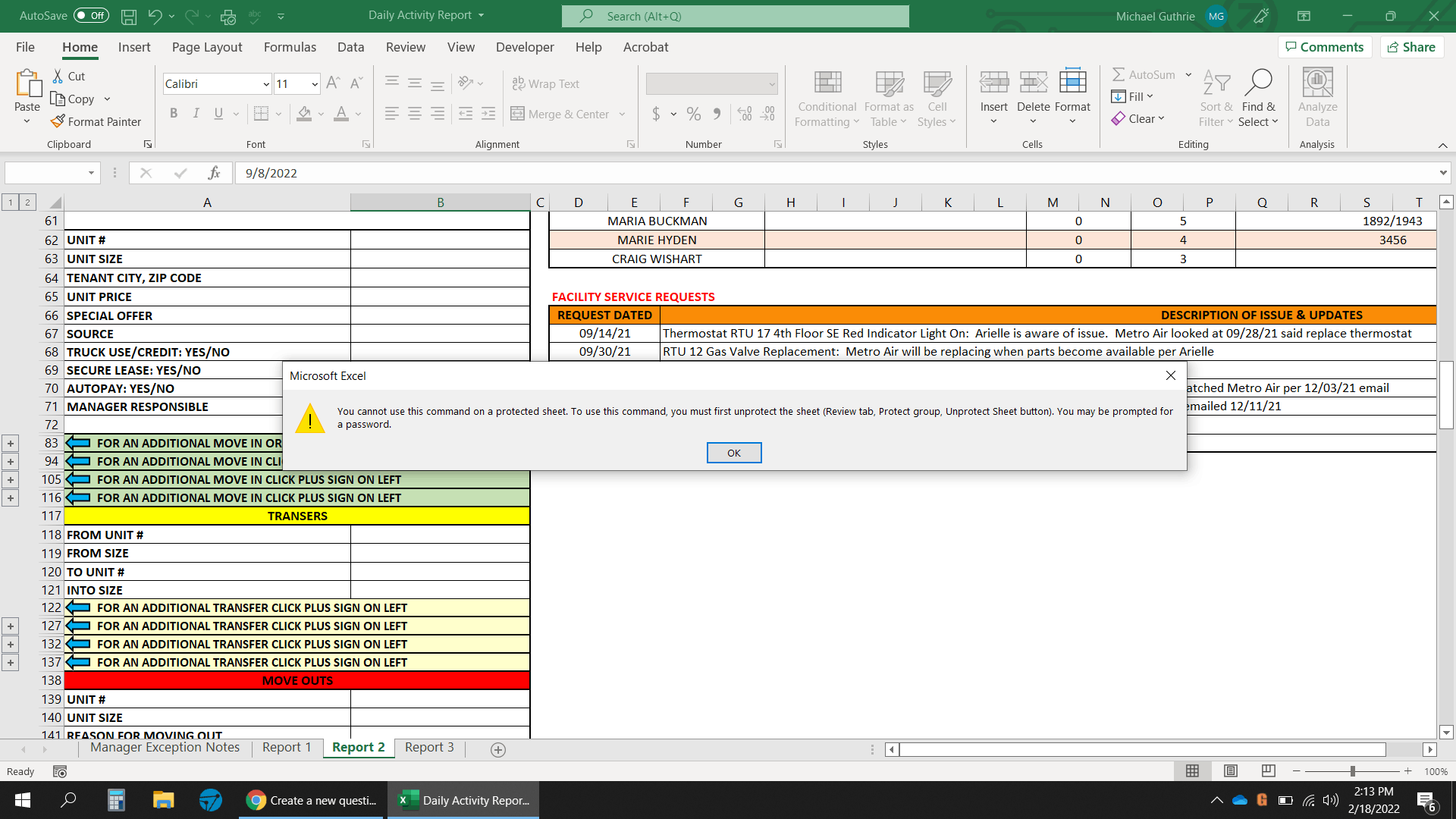The height and width of the screenshot is (819, 1456).
Task: Open Windows taskbar Calculator app
Action: 115,800
